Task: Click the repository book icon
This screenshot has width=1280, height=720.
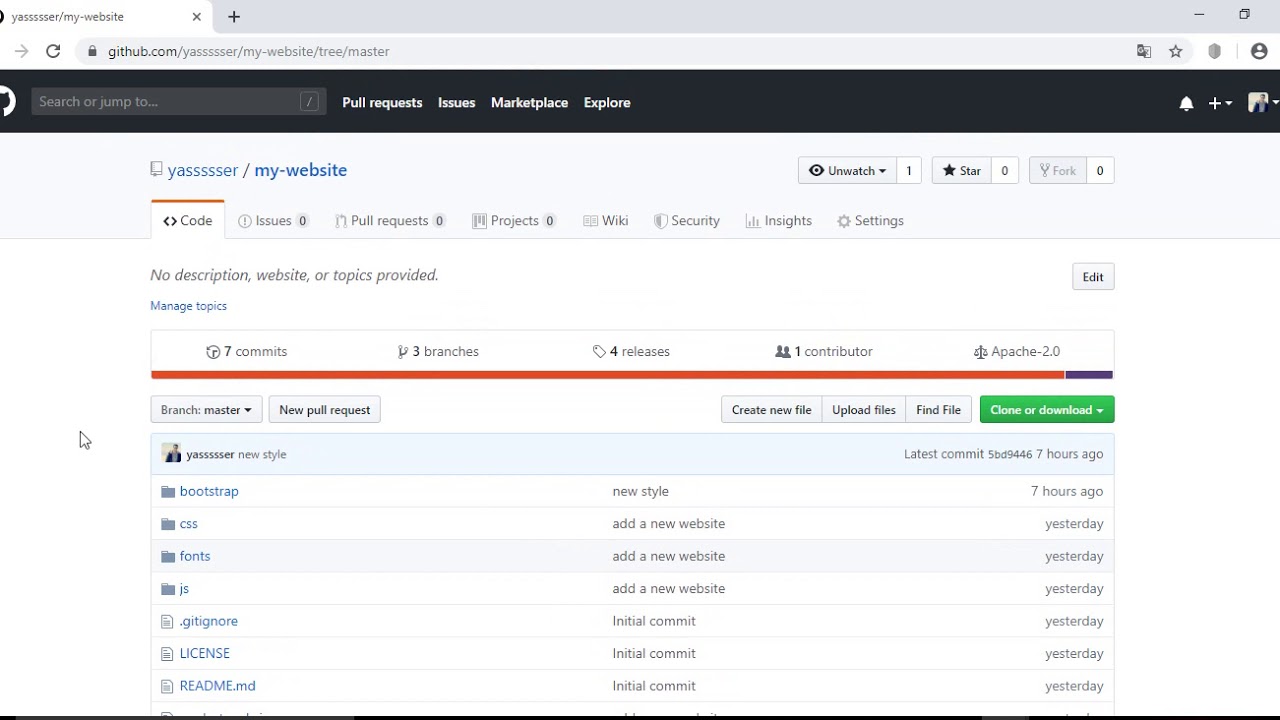Action: pos(156,170)
